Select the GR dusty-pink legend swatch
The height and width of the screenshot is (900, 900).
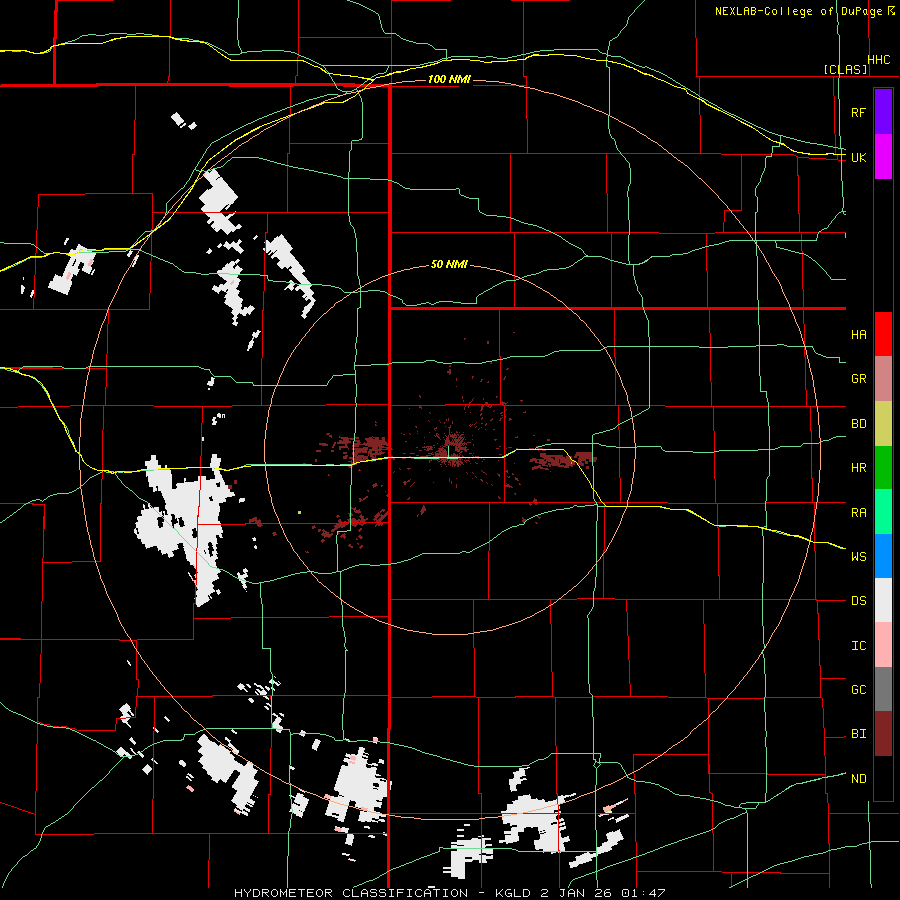tap(883, 379)
